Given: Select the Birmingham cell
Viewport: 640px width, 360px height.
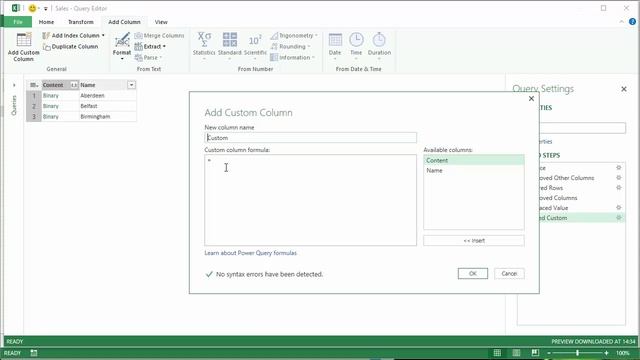Looking at the screenshot, I should (107, 117).
